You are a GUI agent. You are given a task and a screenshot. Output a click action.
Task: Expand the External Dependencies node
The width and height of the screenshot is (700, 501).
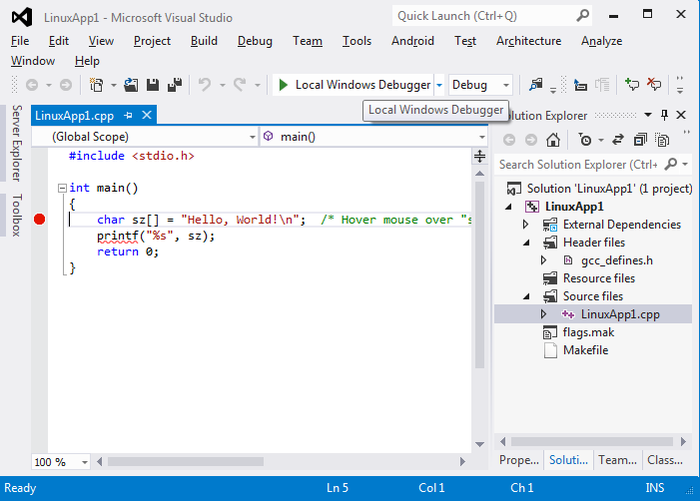[x=526, y=224]
